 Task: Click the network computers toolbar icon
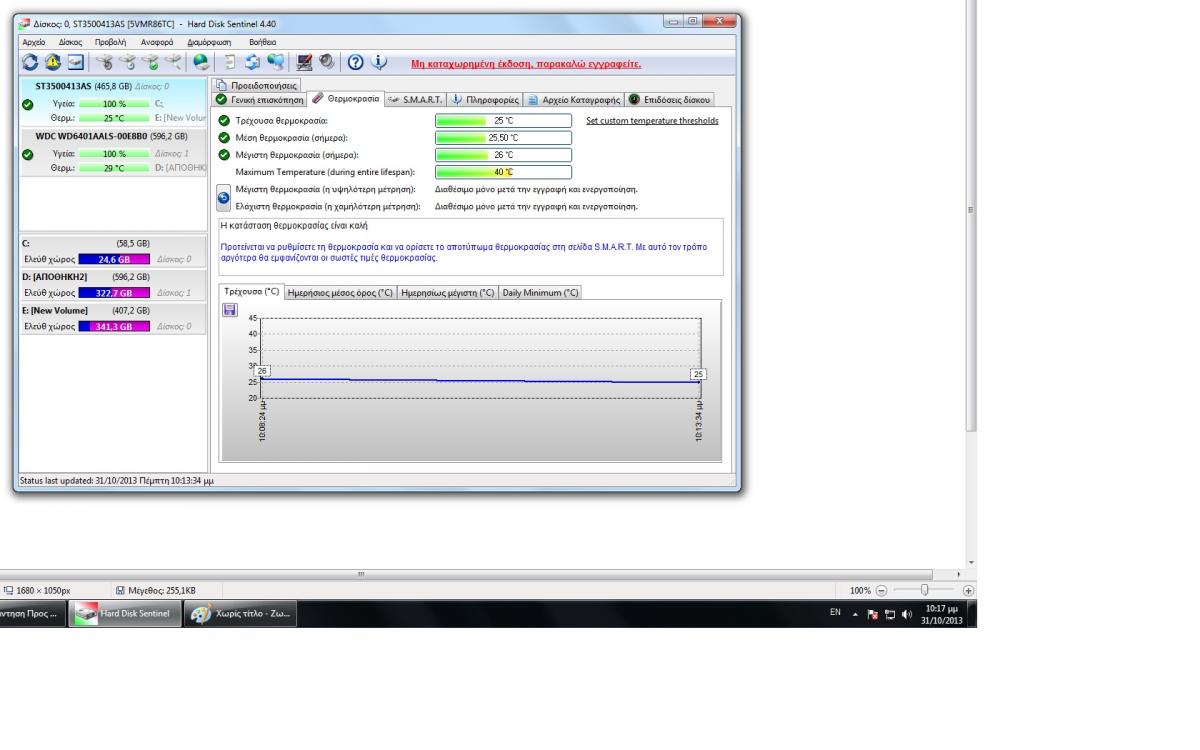tap(276, 62)
